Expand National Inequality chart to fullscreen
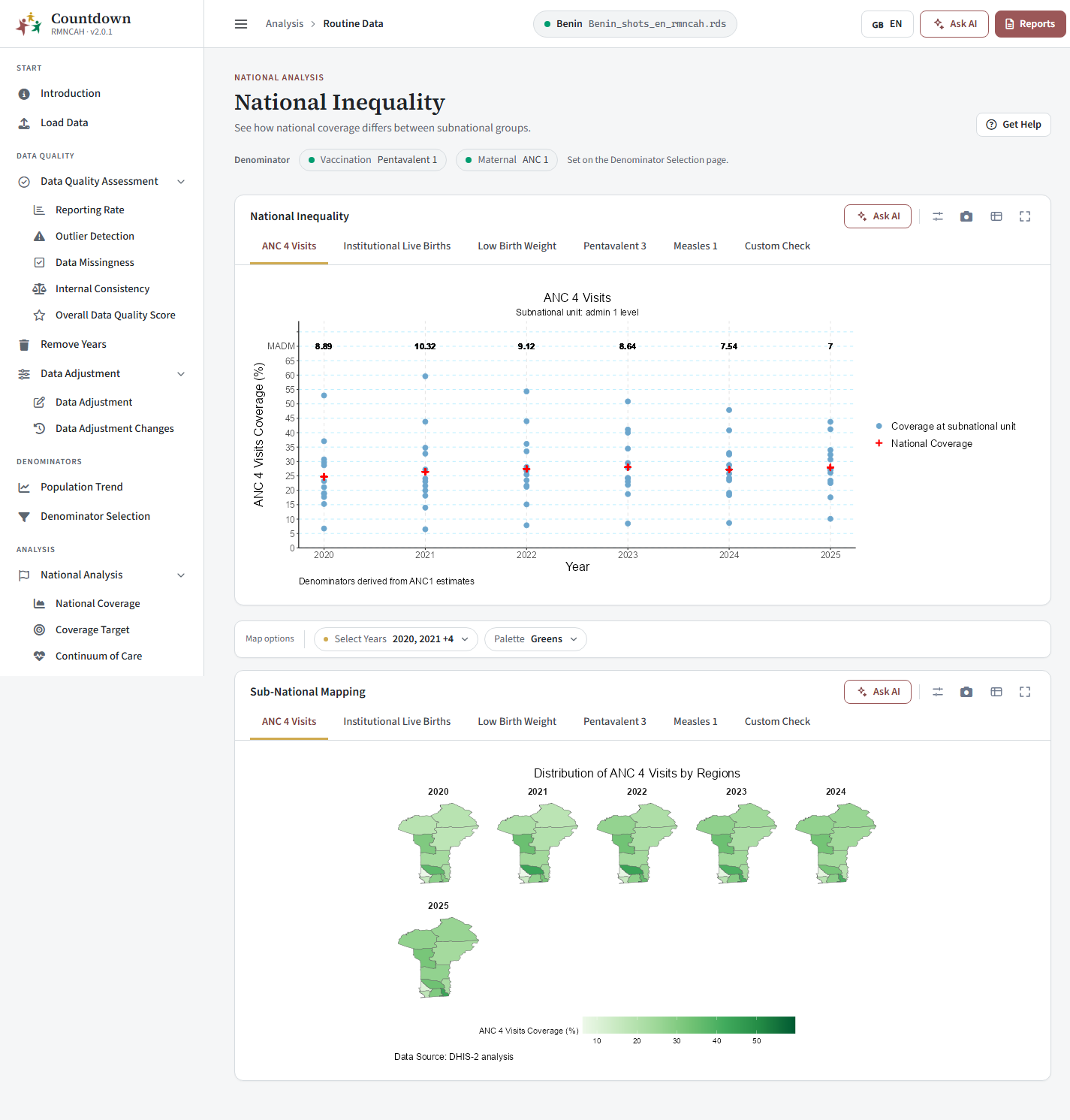This screenshot has height=1120, width=1070. tap(1025, 216)
